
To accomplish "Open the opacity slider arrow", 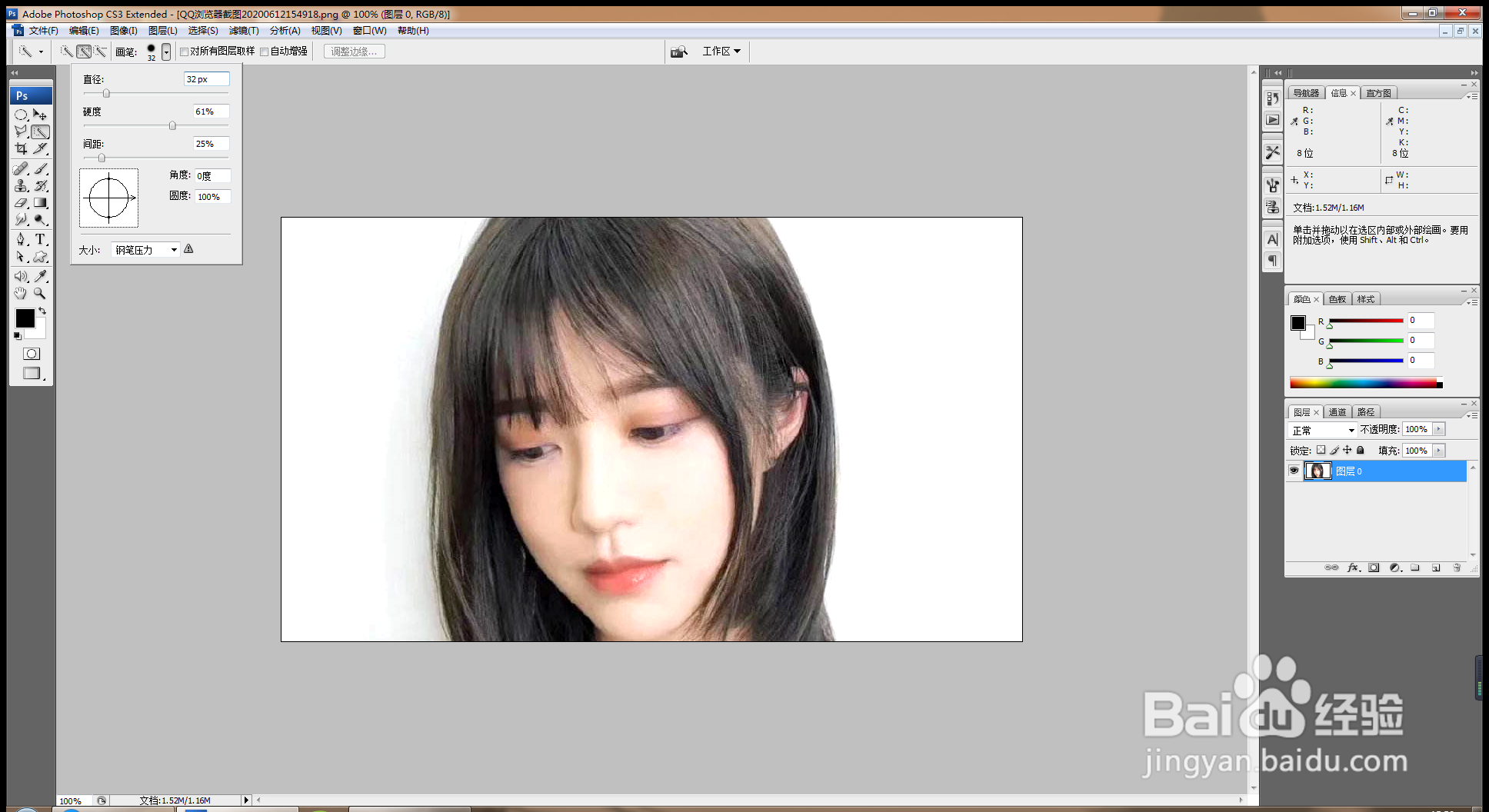I will click(x=1438, y=429).
